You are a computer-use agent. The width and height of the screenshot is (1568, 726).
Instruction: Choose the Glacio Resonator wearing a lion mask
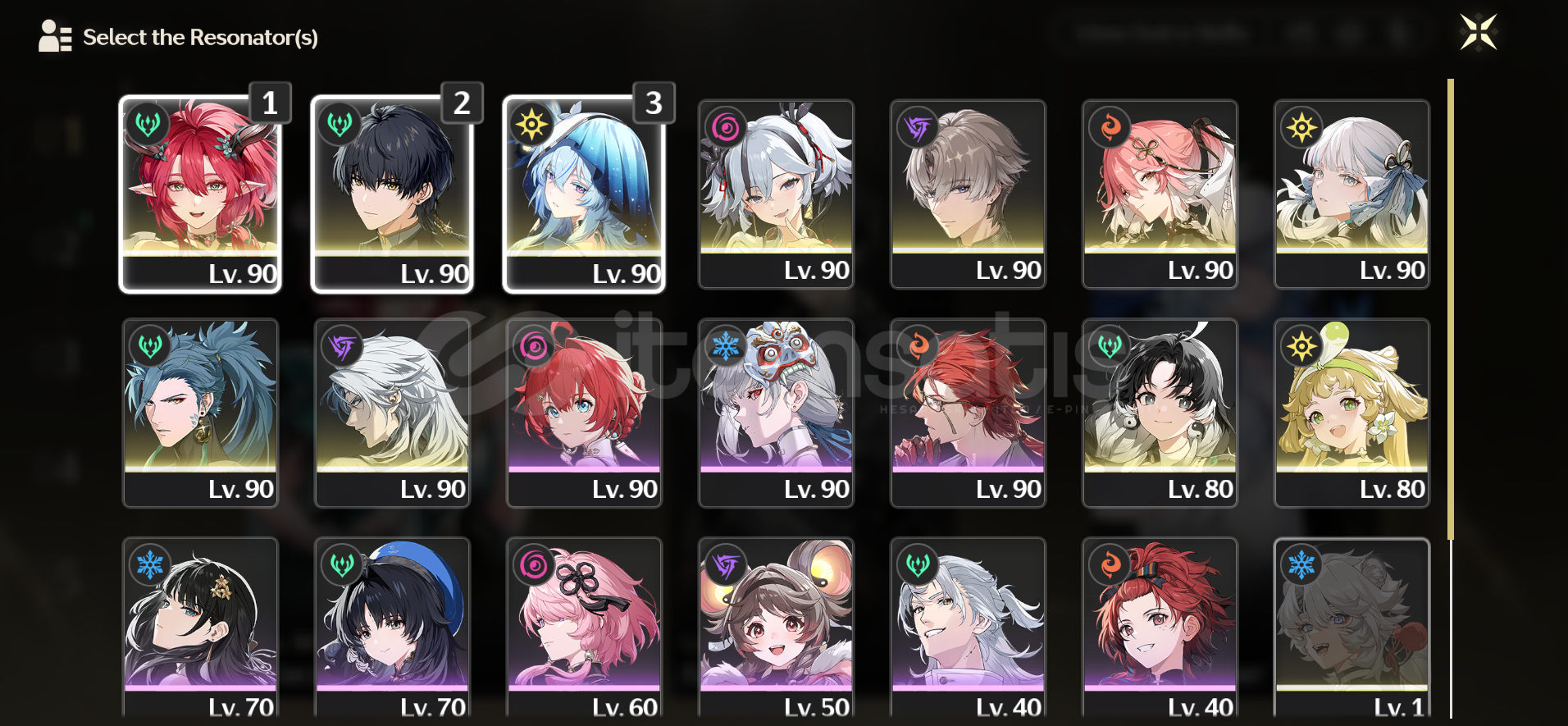(x=776, y=413)
